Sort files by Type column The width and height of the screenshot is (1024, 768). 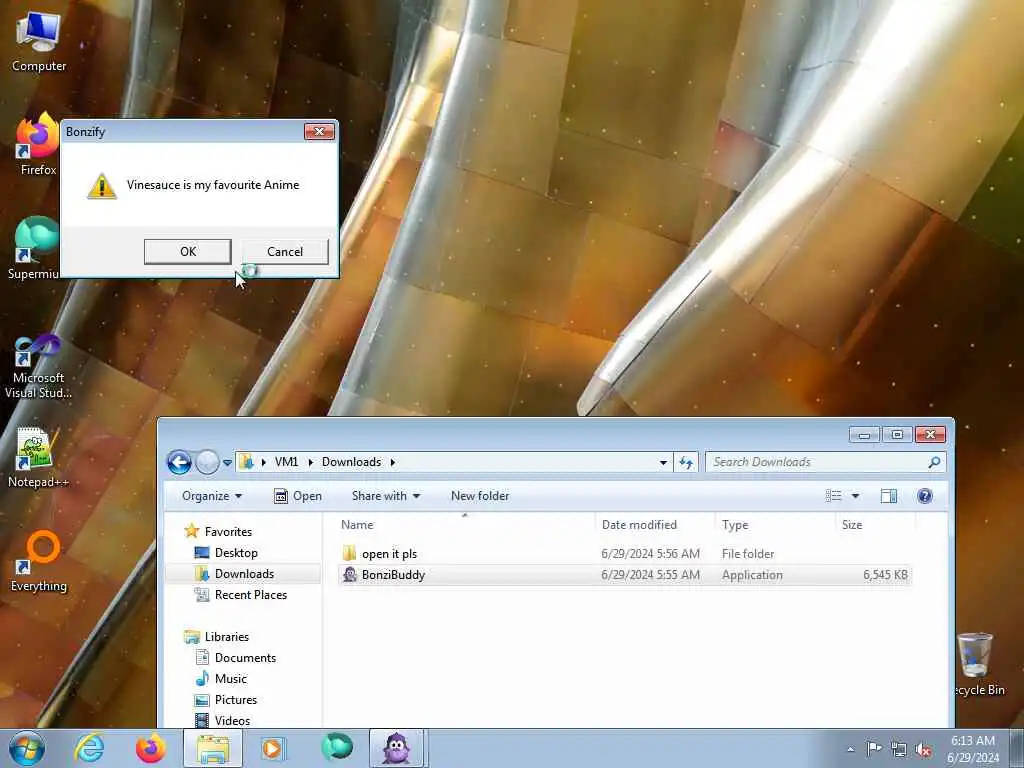point(775,524)
